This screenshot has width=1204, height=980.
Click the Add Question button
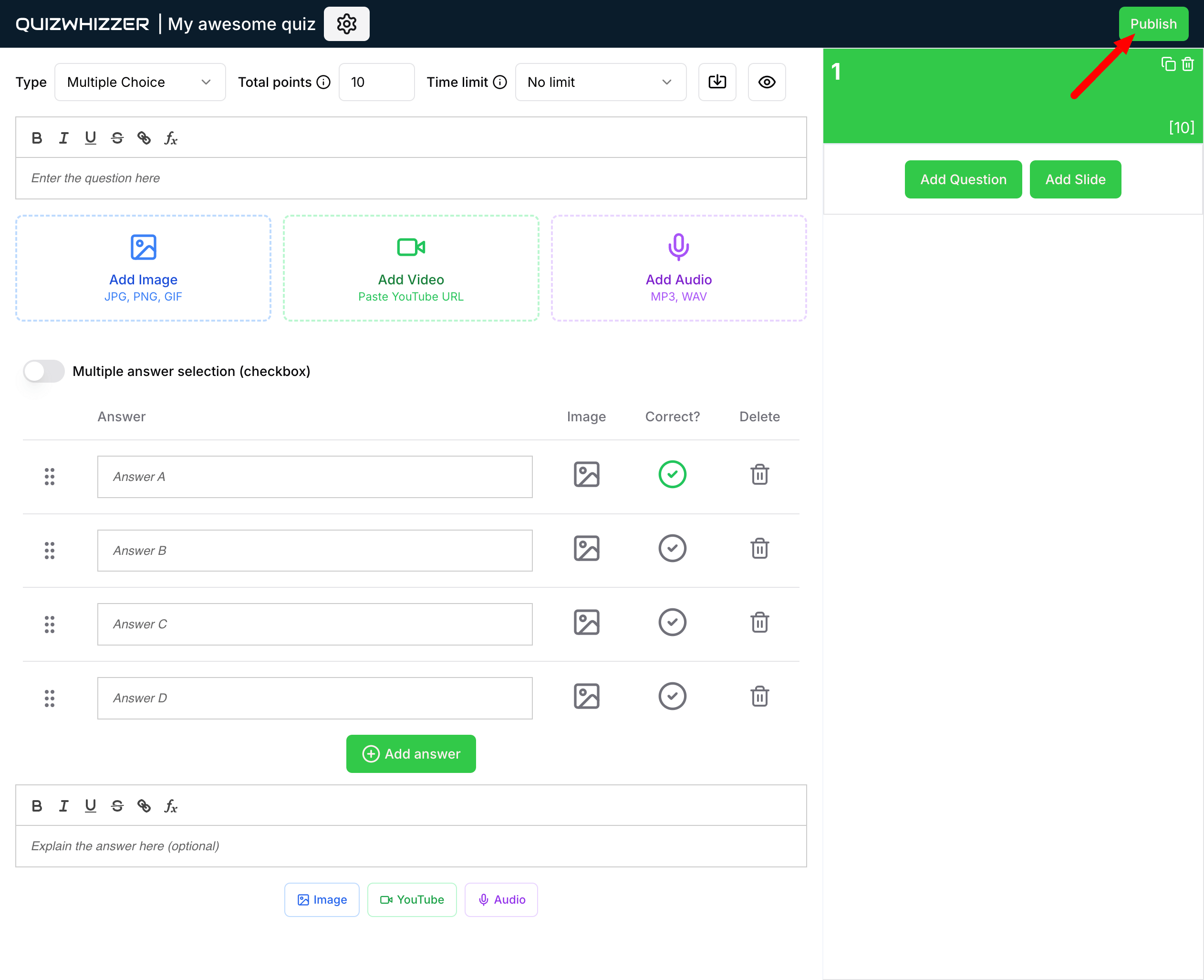point(963,179)
